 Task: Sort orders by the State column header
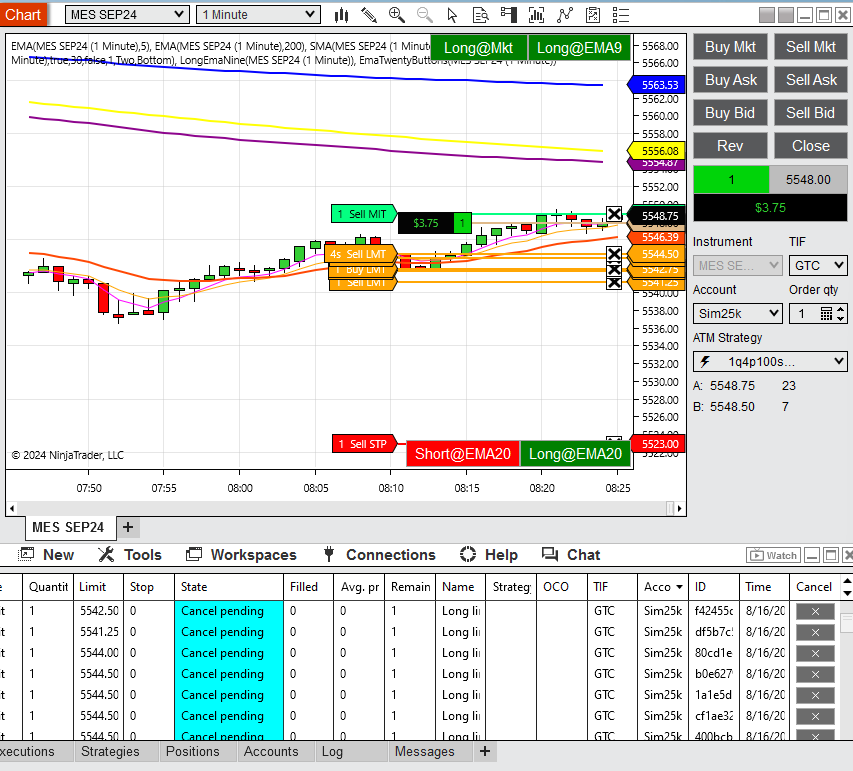click(228, 587)
